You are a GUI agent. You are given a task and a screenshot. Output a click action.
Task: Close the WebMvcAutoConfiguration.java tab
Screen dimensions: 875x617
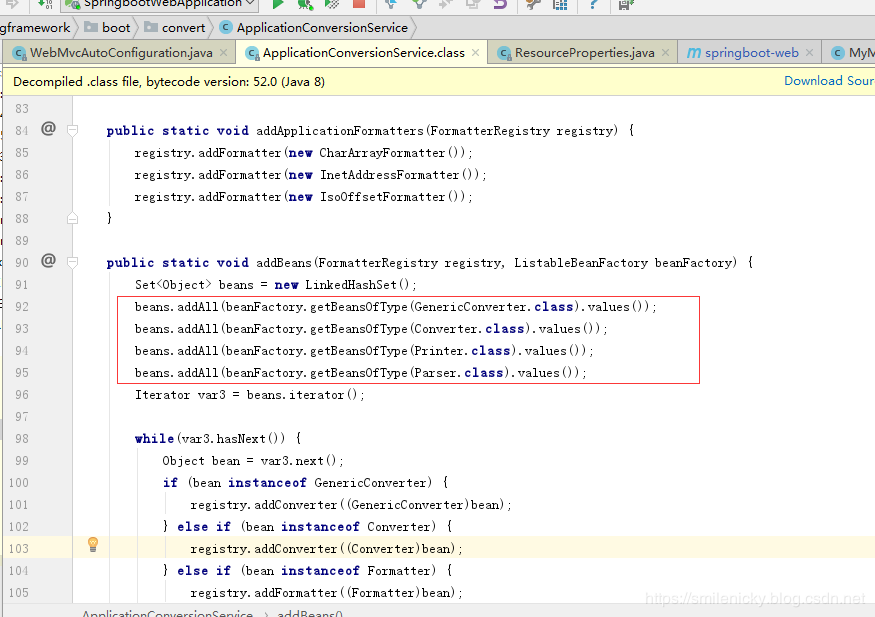pos(223,53)
